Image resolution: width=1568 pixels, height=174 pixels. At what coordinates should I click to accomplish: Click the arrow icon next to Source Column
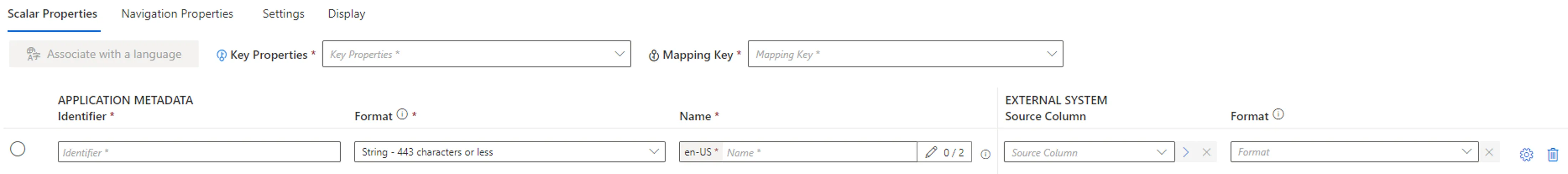(1186, 152)
